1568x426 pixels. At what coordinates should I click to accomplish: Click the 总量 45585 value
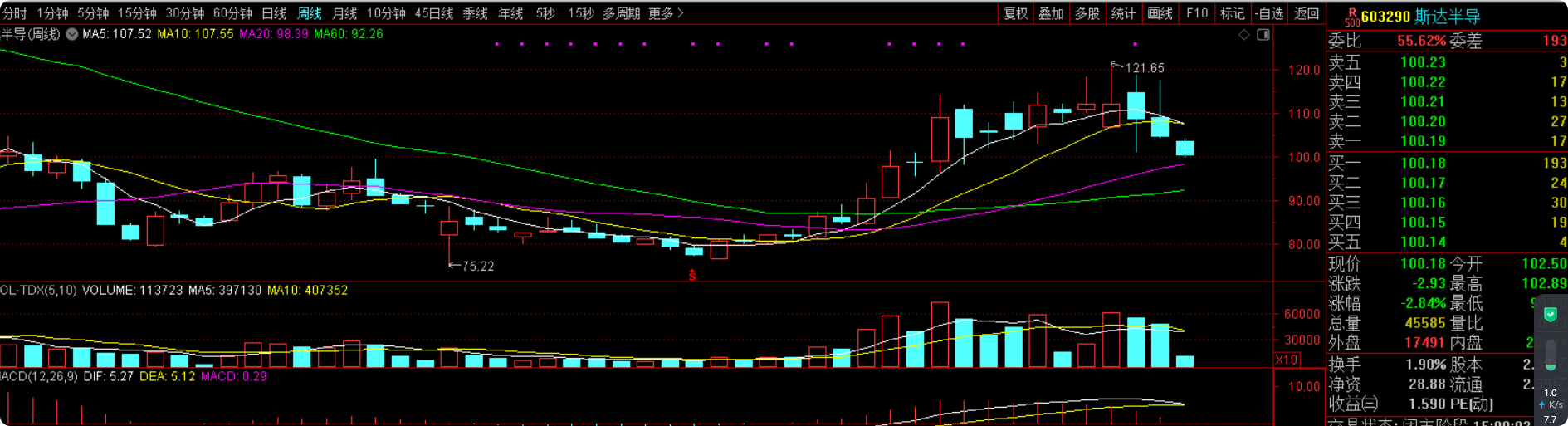point(1425,323)
